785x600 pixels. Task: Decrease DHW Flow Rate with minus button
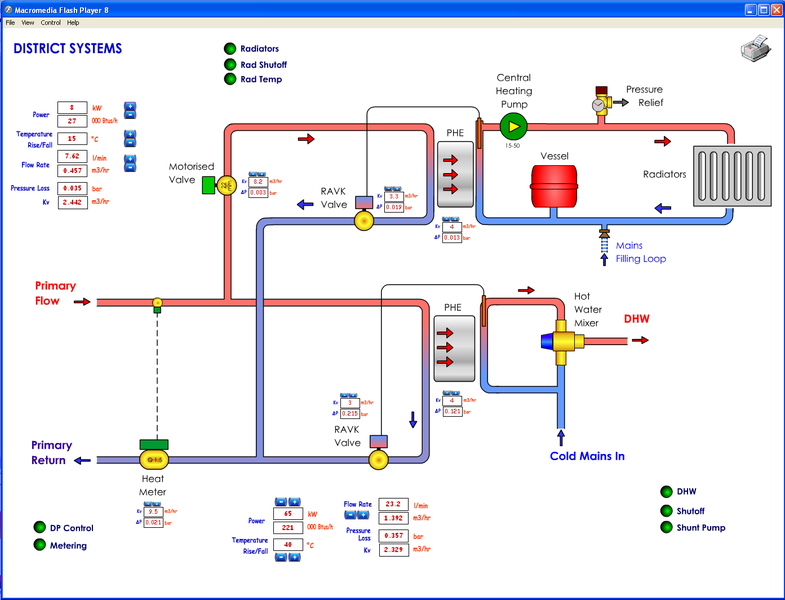[350, 515]
